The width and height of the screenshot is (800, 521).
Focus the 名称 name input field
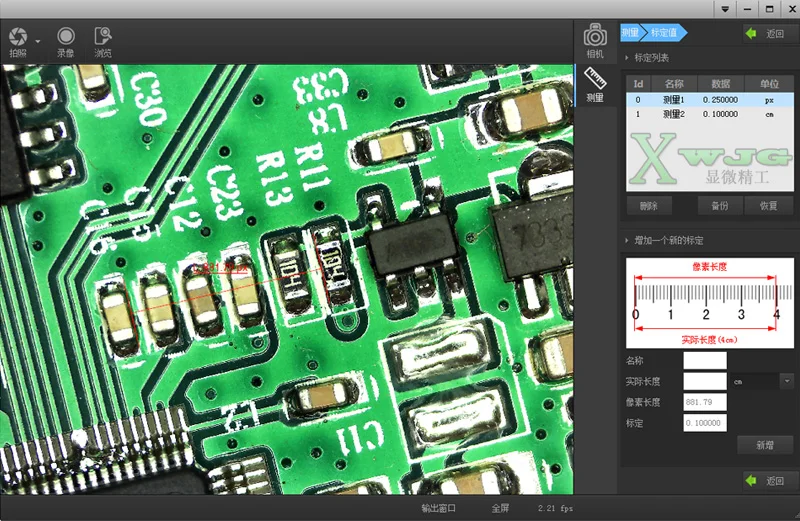pyautogui.click(x=705, y=360)
